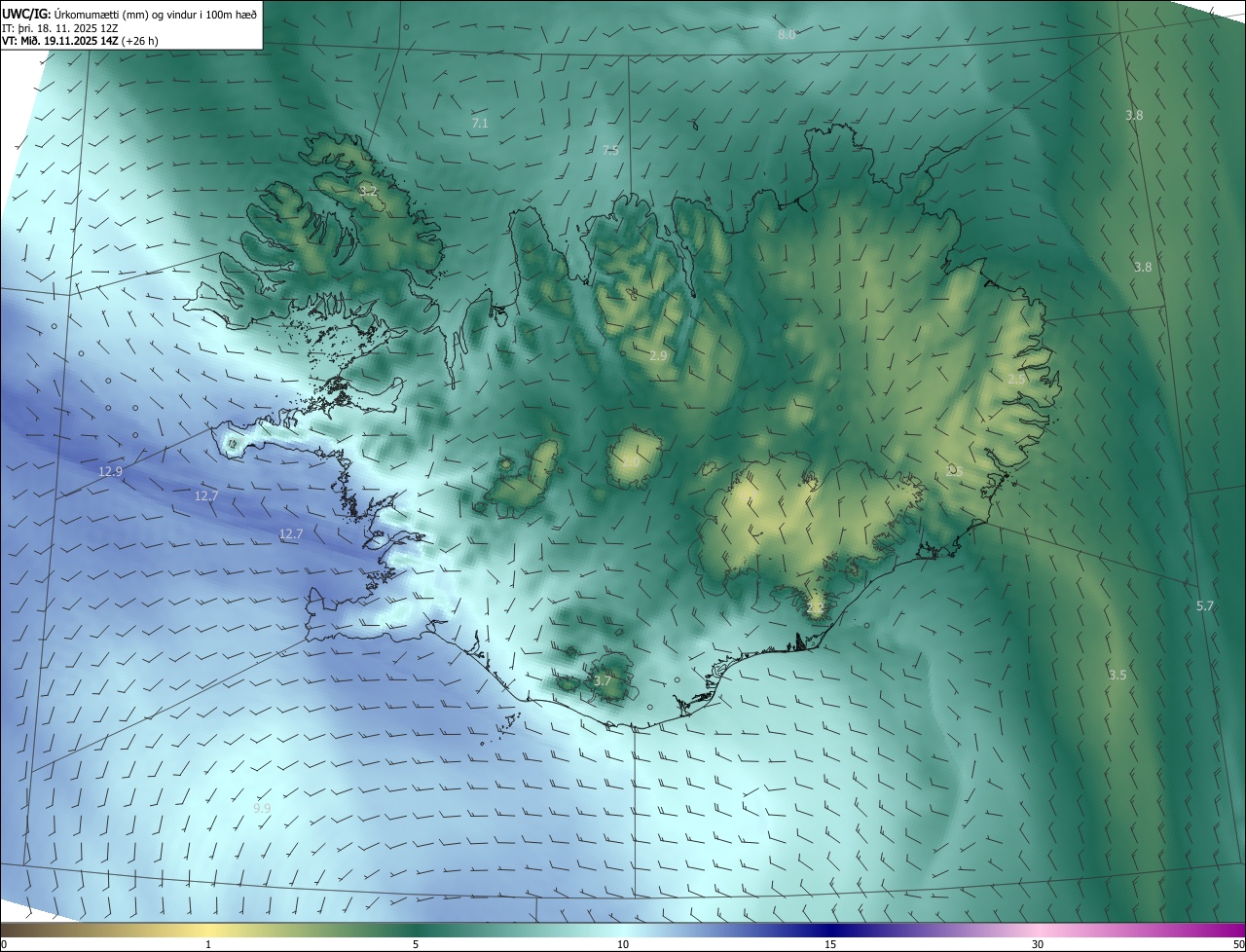Click the 1 tick on the color scale
The height and width of the screenshot is (952, 1246).
(x=208, y=944)
